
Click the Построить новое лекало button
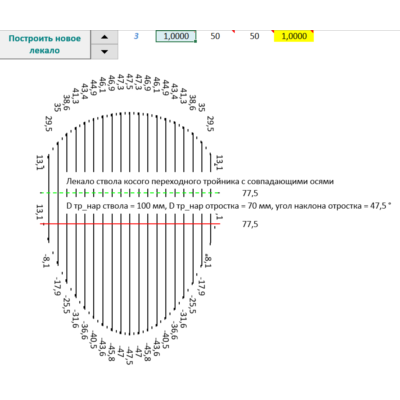click(45, 45)
